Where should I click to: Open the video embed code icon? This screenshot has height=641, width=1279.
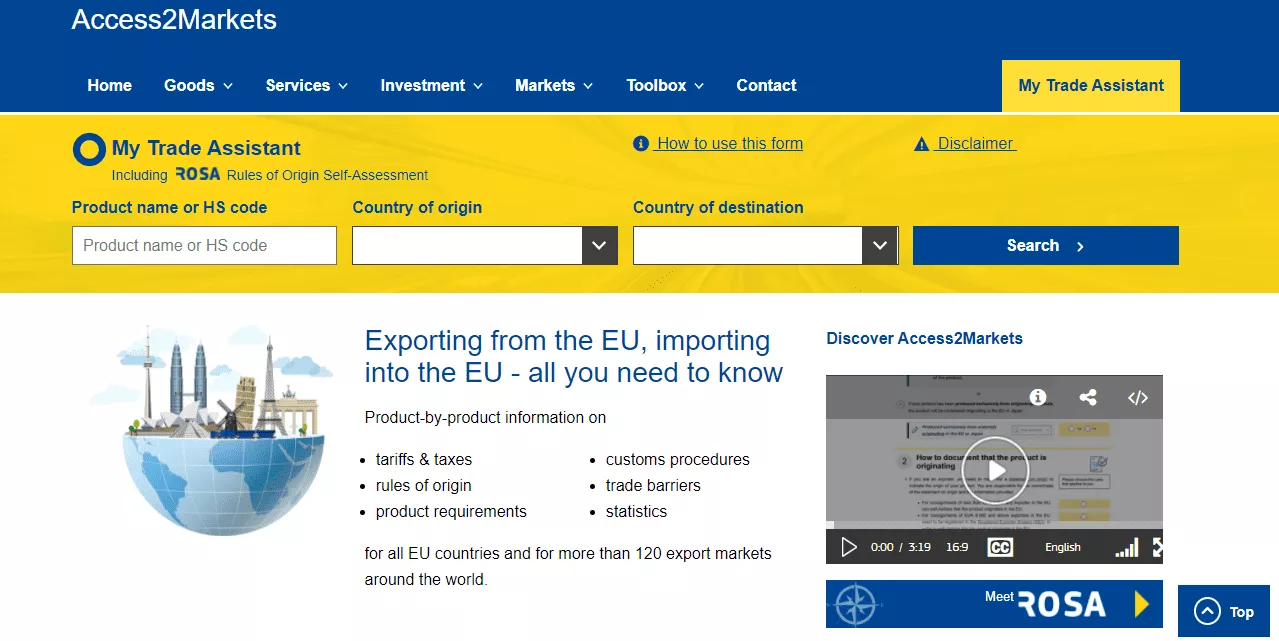[1137, 397]
